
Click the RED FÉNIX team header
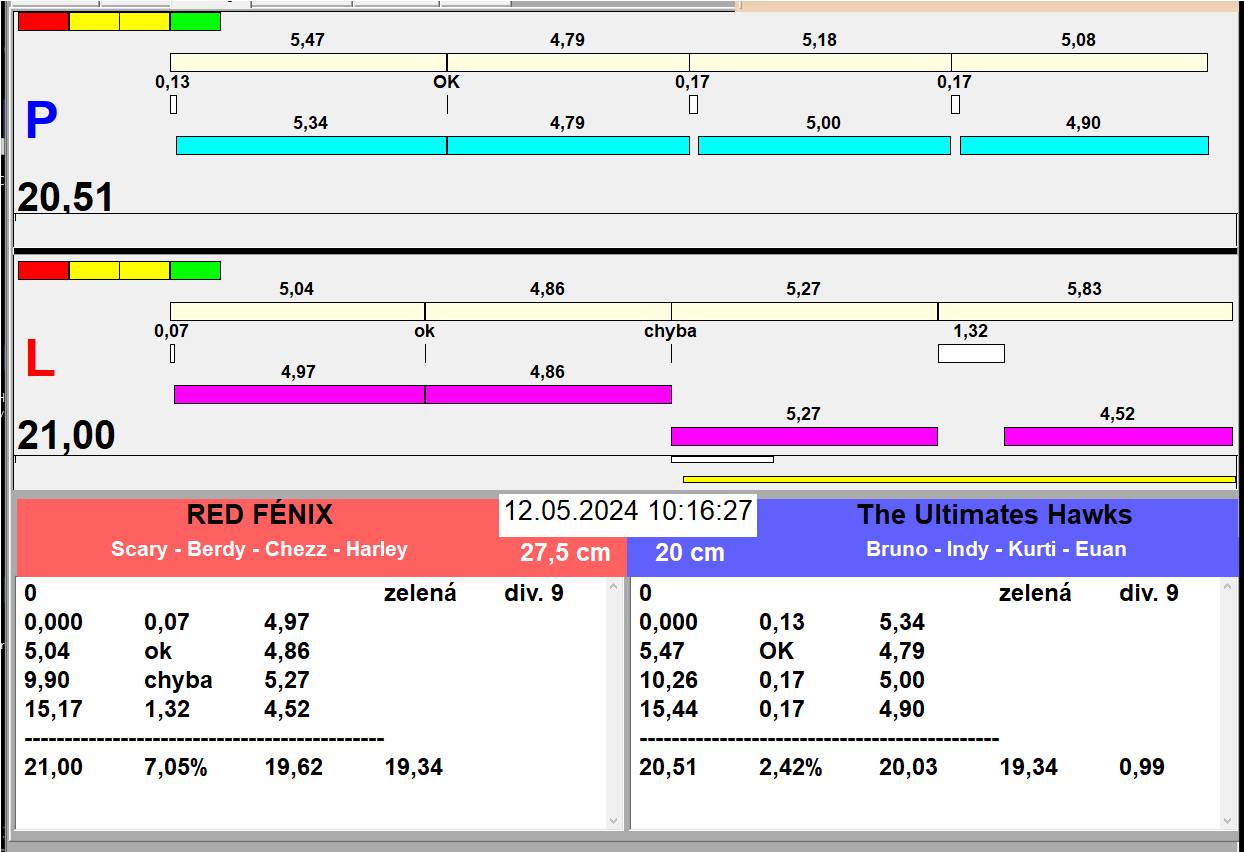click(x=259, y=516)
